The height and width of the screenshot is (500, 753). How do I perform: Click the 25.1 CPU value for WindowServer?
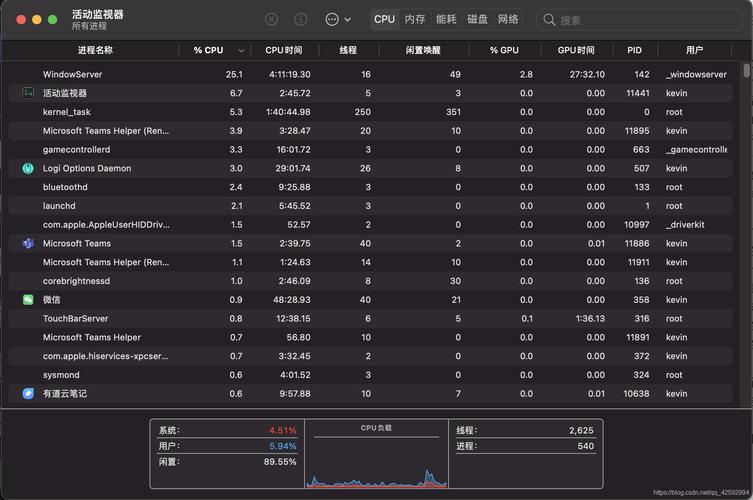pos(234,74)
